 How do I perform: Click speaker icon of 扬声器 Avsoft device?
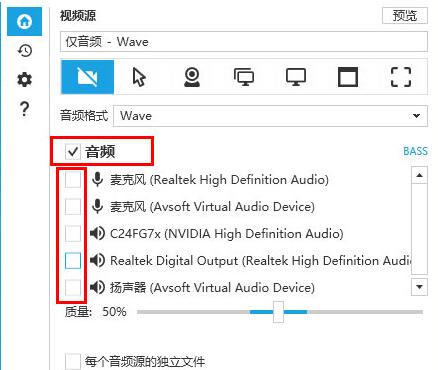(97, 287)
